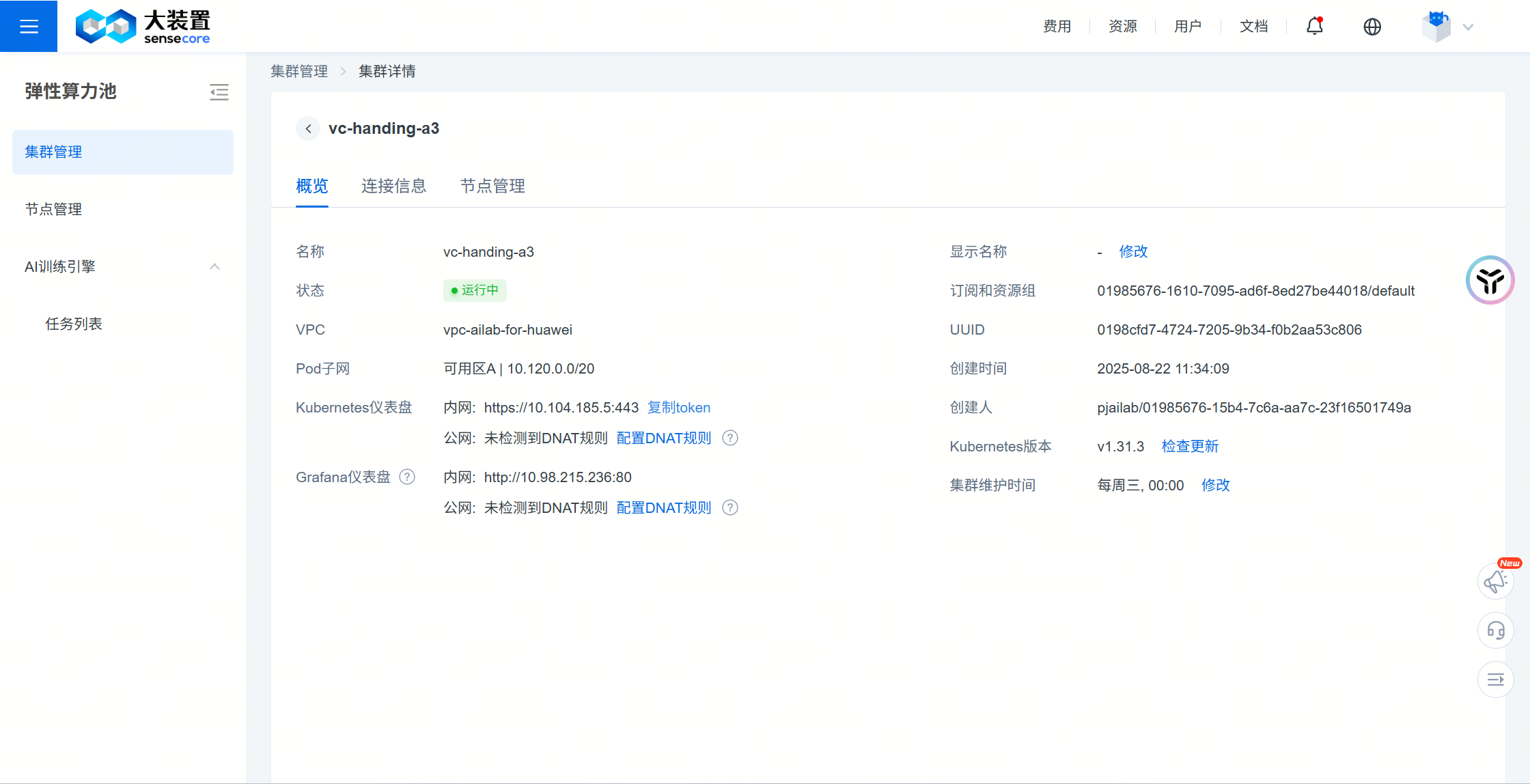Screen dimensions: 1530x784
Task: Click help icon beside Kubernetes 配置DNAT规则
Action: (730, 438)
